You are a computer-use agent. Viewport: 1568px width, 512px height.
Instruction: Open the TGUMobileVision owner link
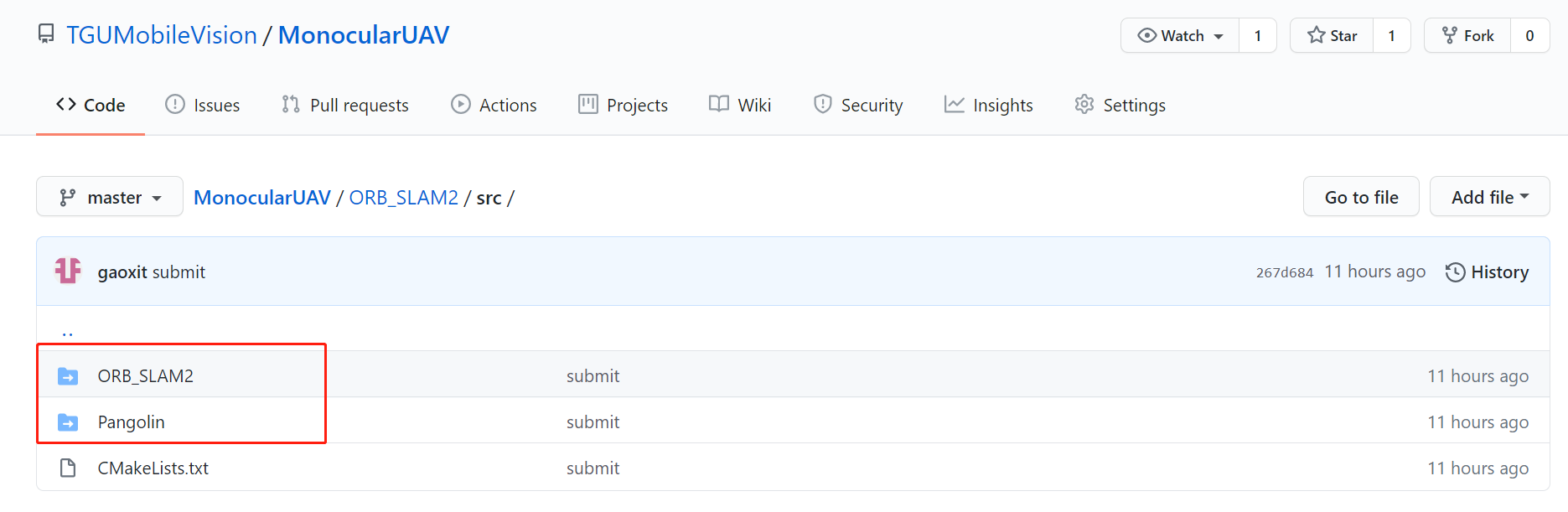click(162, 35)
